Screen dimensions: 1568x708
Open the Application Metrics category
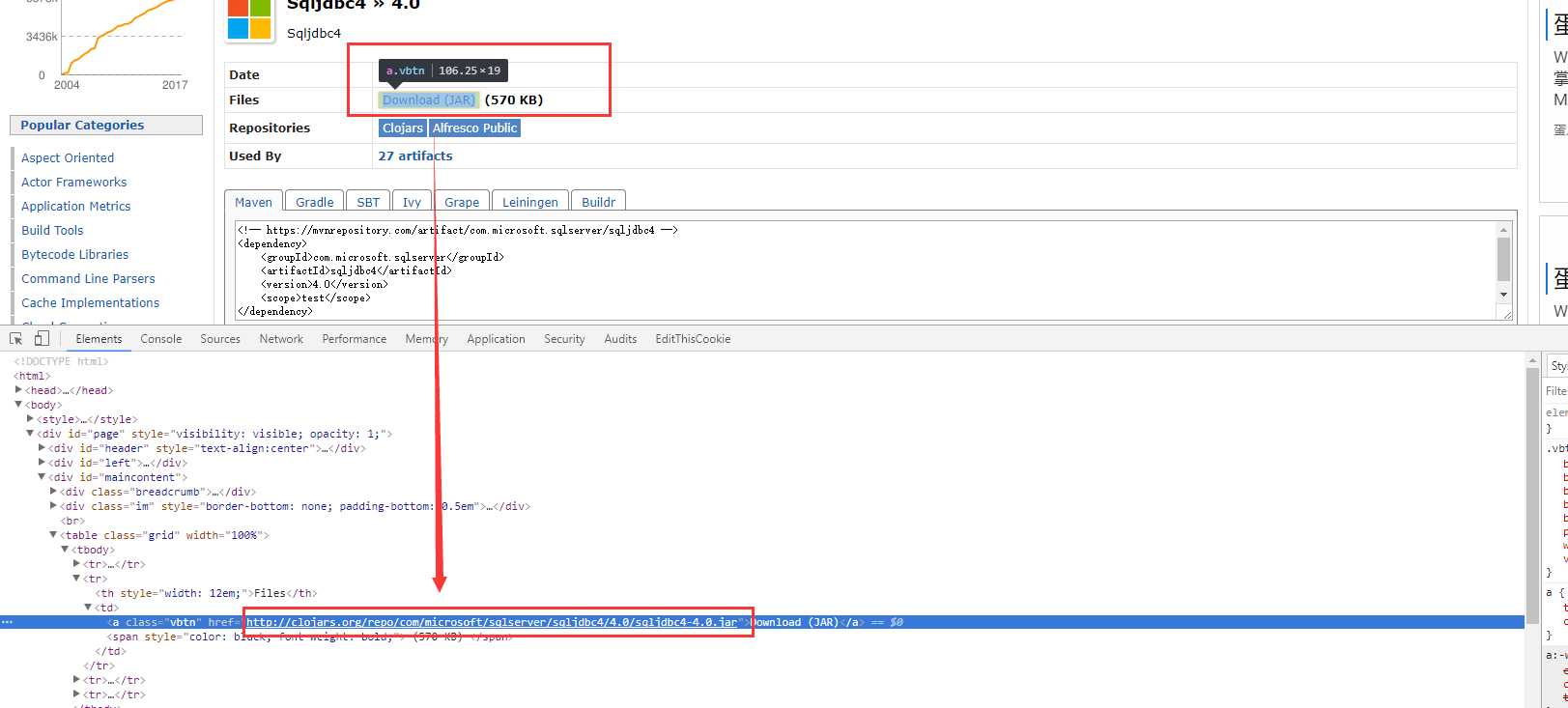click(x=76, y=206)
